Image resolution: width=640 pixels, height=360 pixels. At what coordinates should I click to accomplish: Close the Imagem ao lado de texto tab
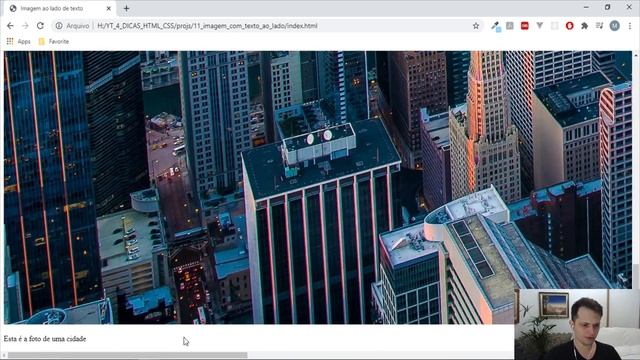coord(109,8)
